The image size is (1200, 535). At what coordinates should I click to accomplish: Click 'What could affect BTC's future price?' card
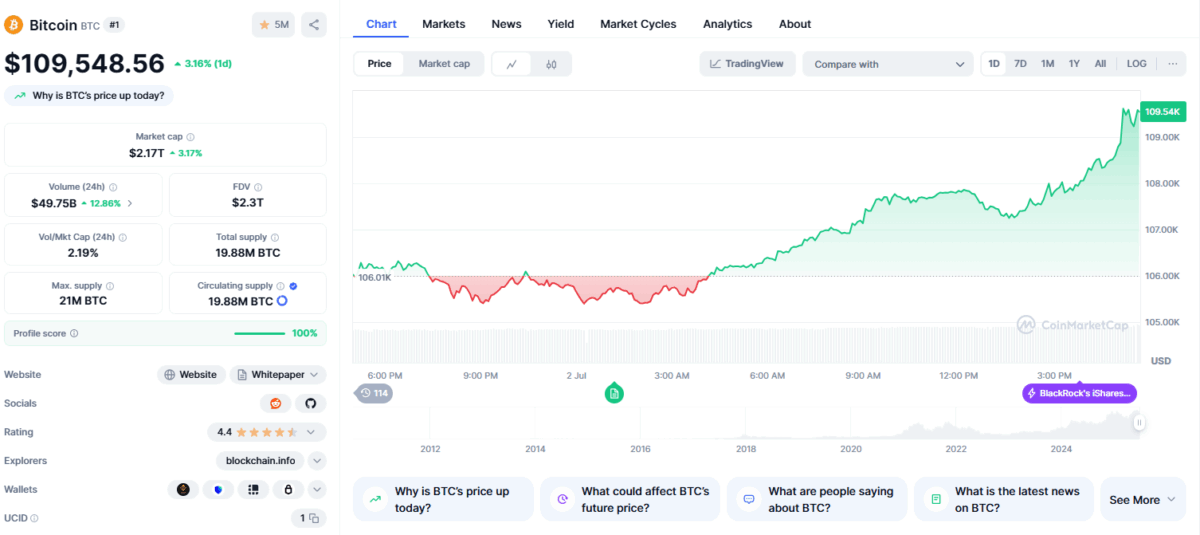click(630, 499)
